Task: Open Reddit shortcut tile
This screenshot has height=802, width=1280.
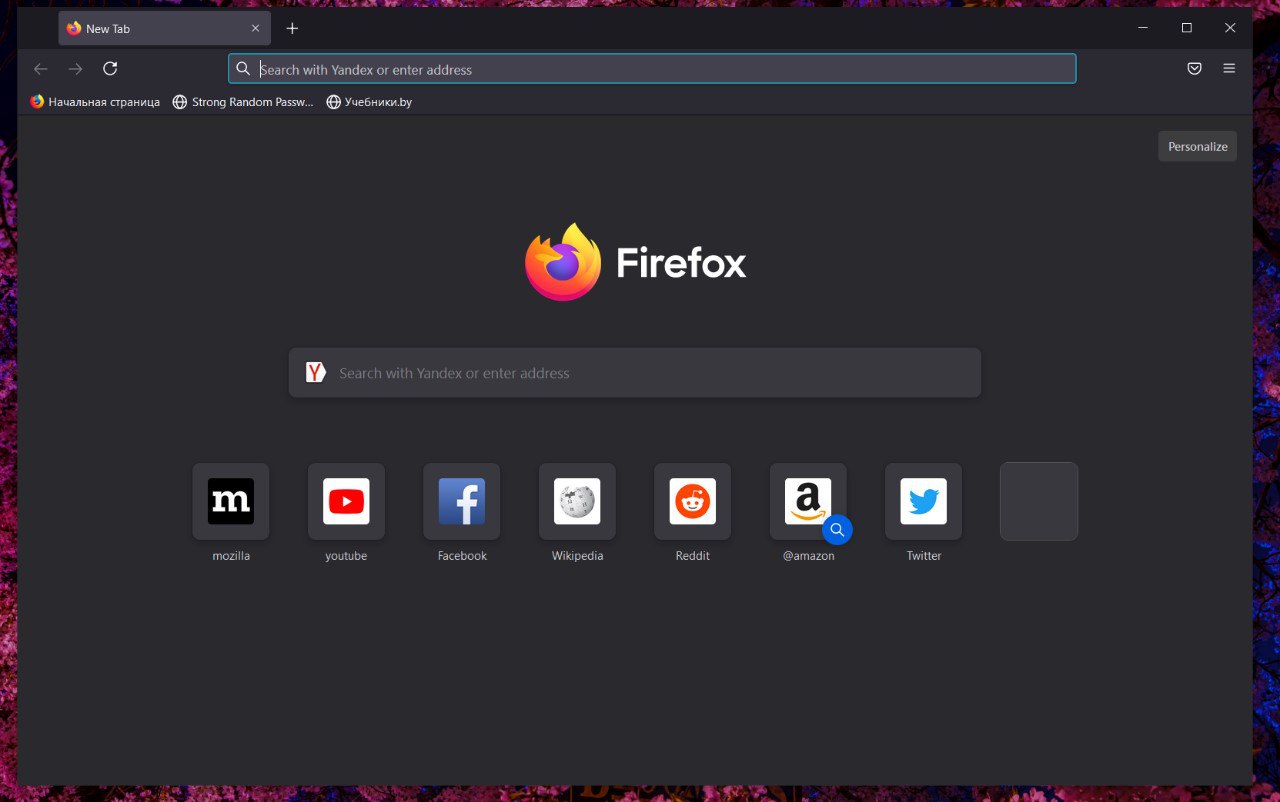Action: click(x=692, y=502)
